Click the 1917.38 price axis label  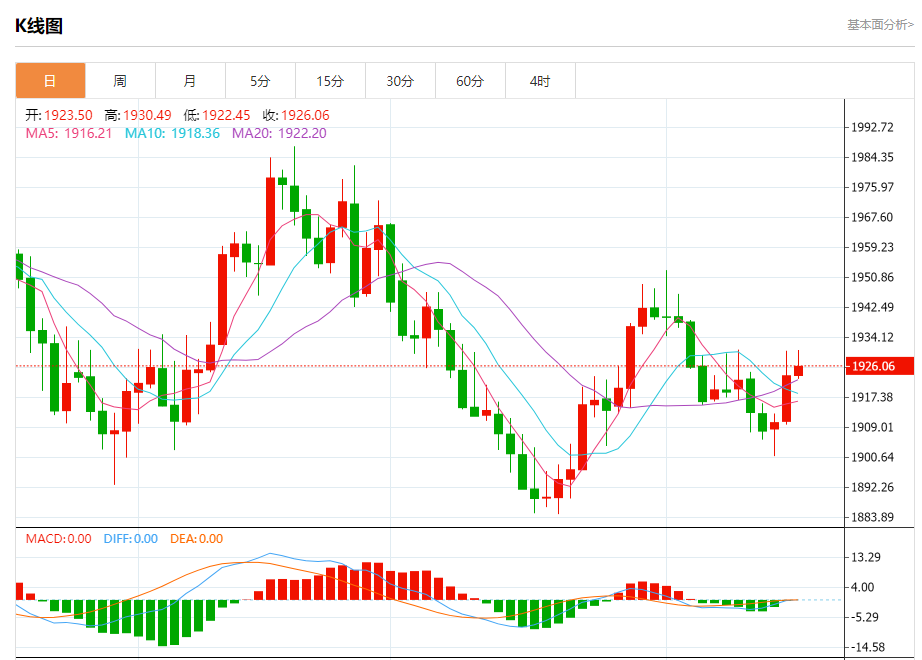point(873,398)
